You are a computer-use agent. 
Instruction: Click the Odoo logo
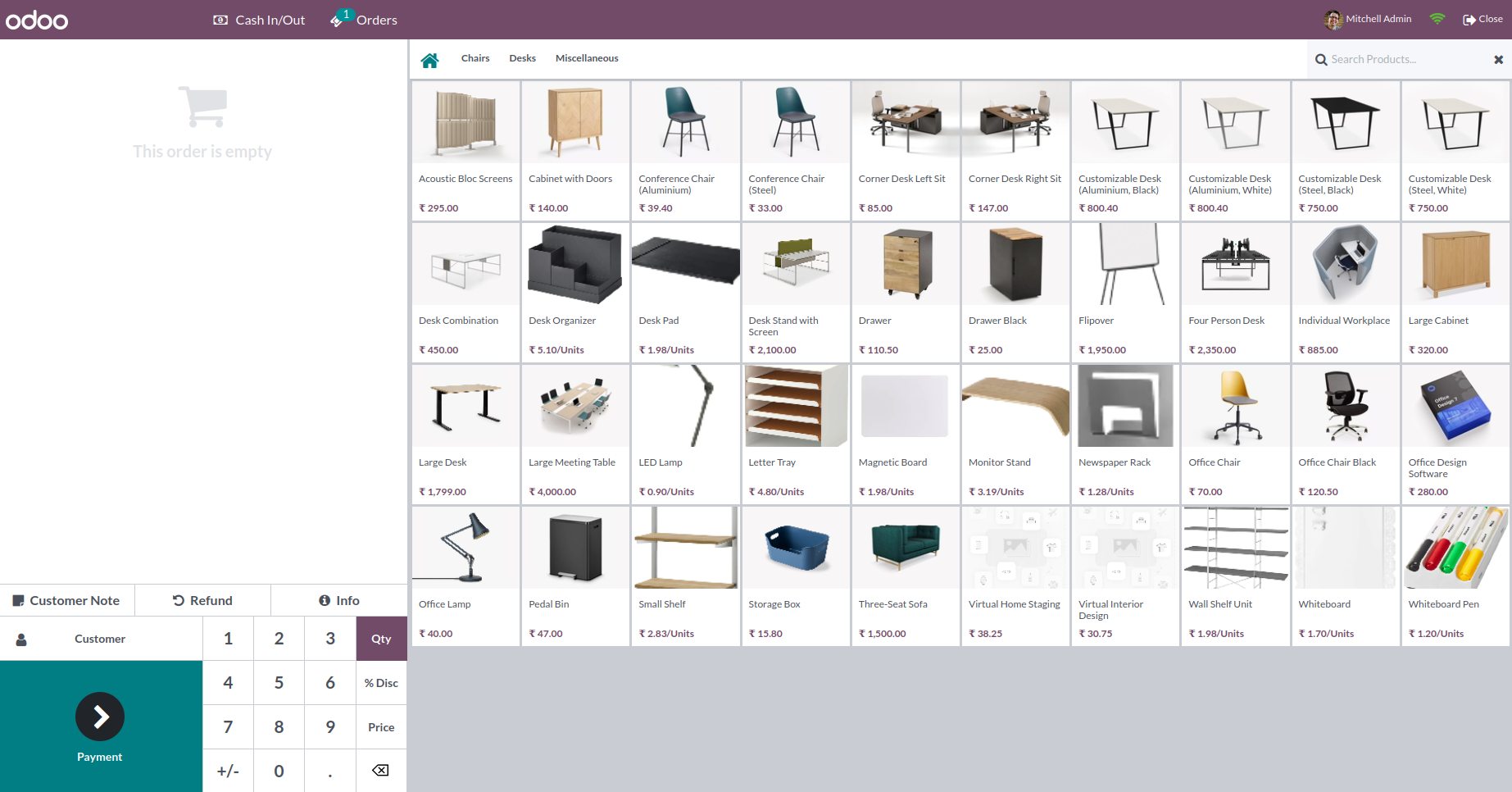[37, 20]
